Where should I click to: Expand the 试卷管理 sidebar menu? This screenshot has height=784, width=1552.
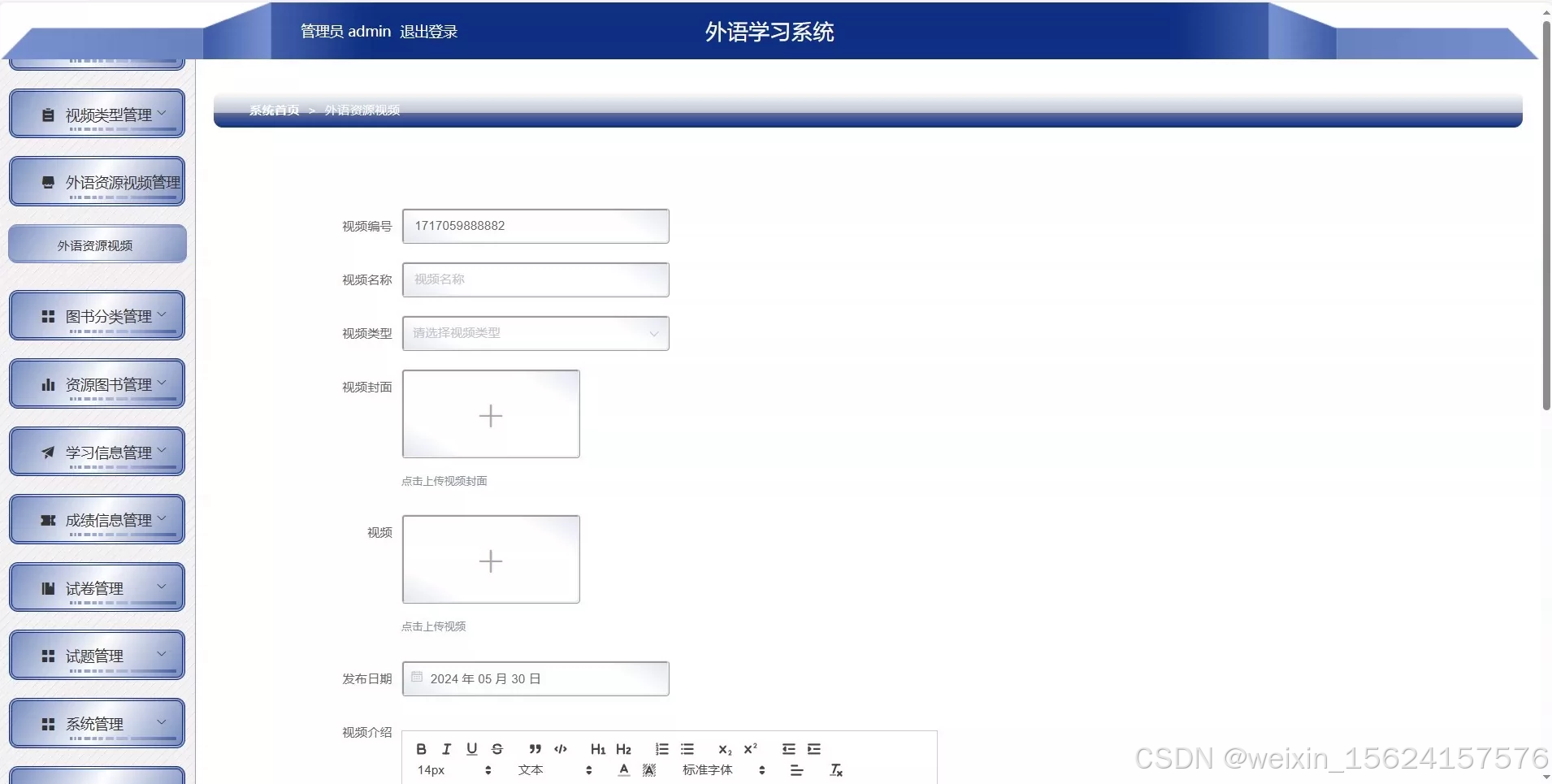click(x=97, y=587)
